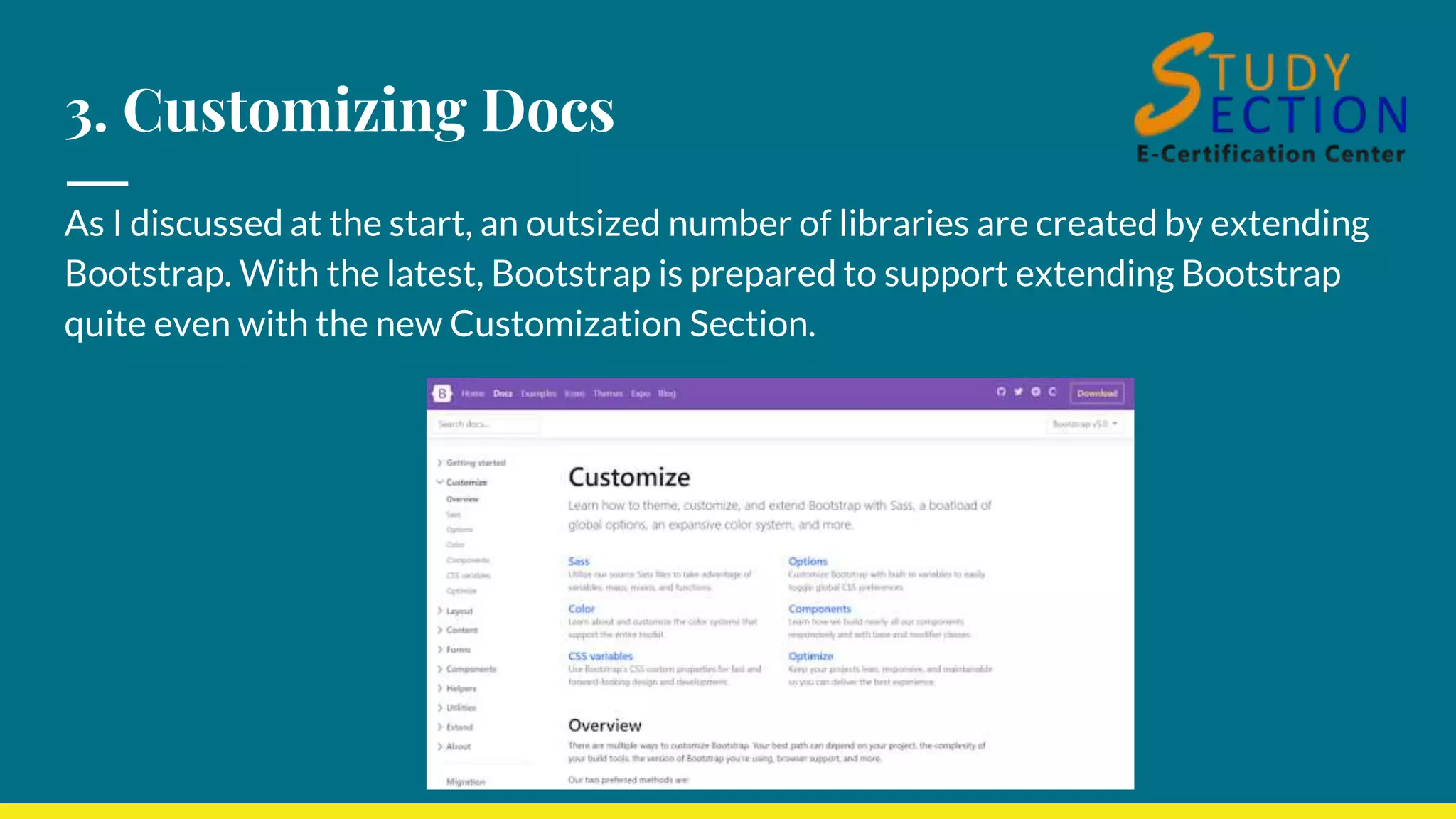Select CSS variables in the sidebar
The image size is (1456, 819).
point(469,575)
